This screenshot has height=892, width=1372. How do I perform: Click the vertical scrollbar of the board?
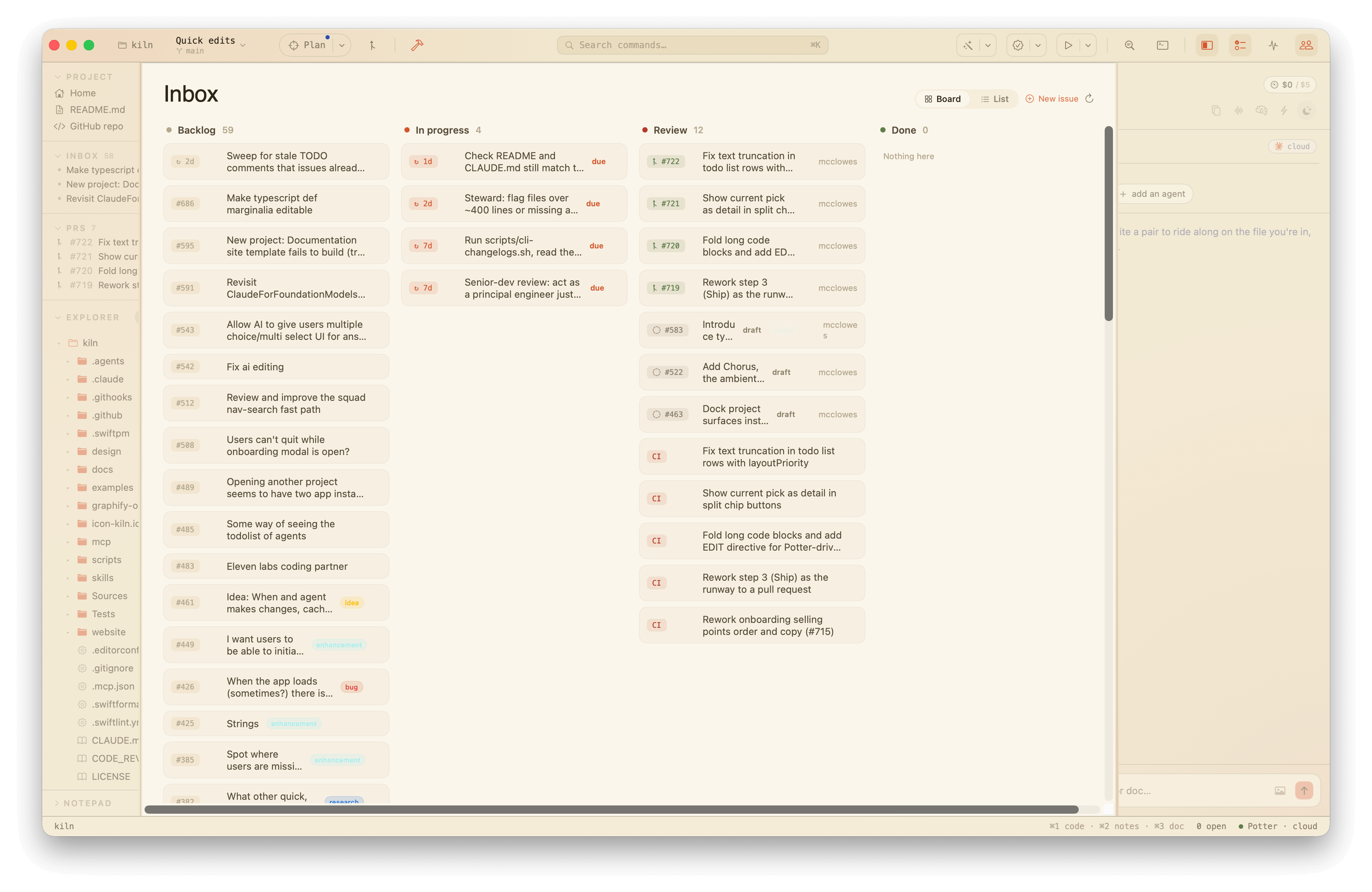[1108, 224]
